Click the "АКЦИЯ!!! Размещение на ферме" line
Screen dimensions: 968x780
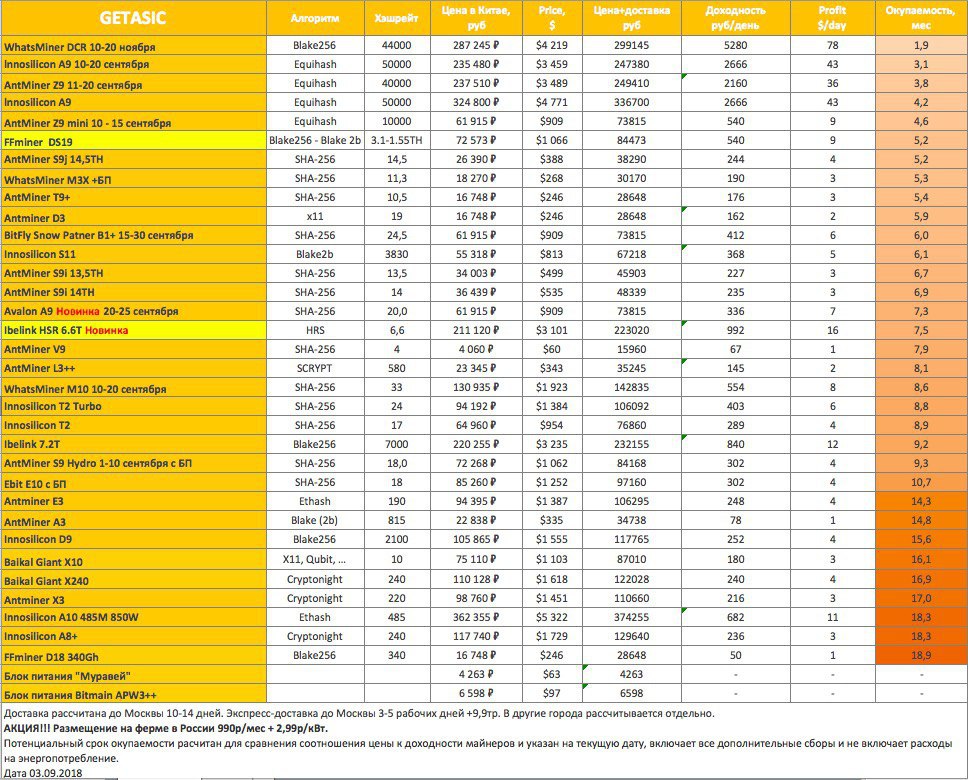[166, 728]
